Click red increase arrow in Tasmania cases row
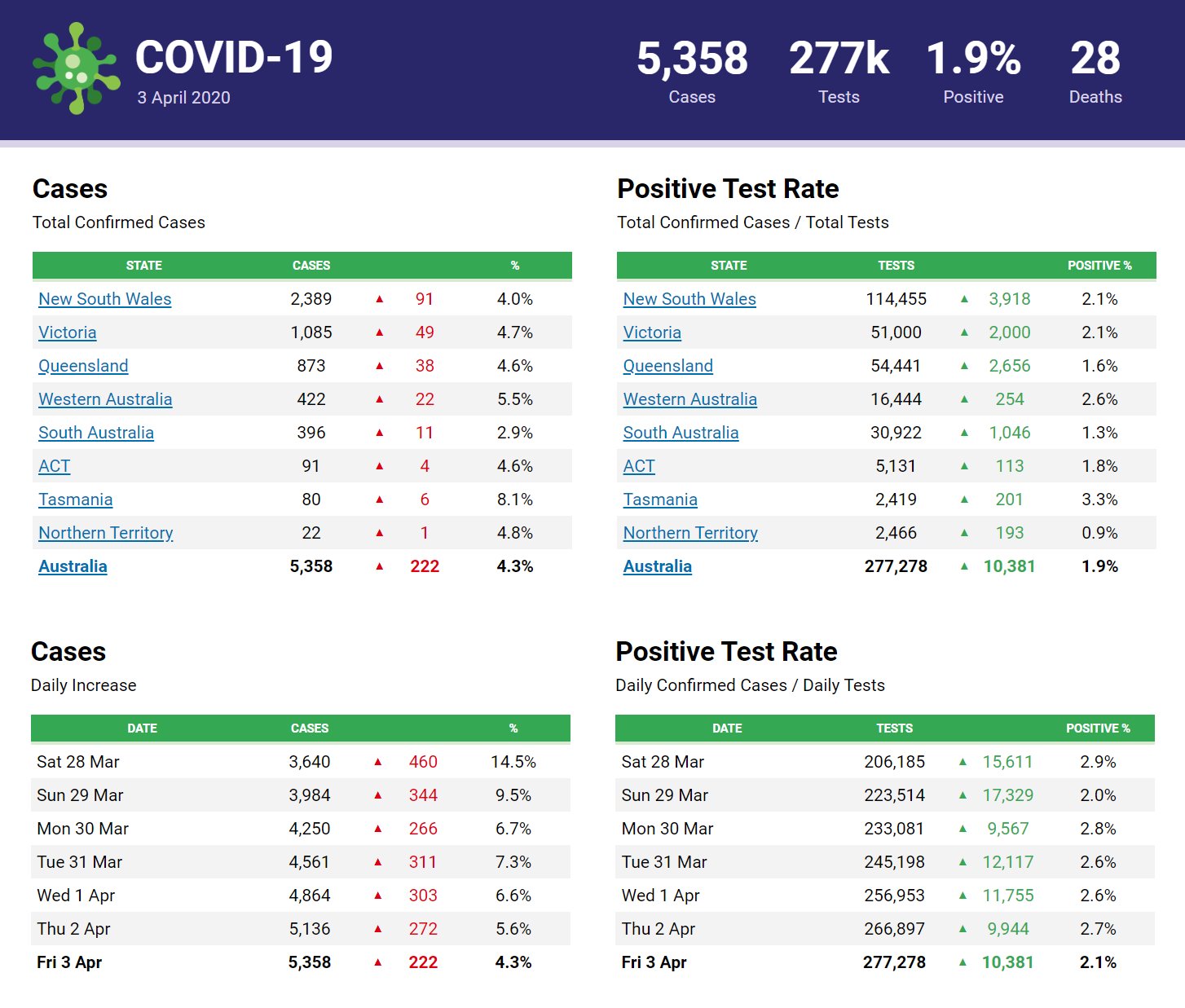This screenshot has height=1008, width=1185. click(380, 500)
